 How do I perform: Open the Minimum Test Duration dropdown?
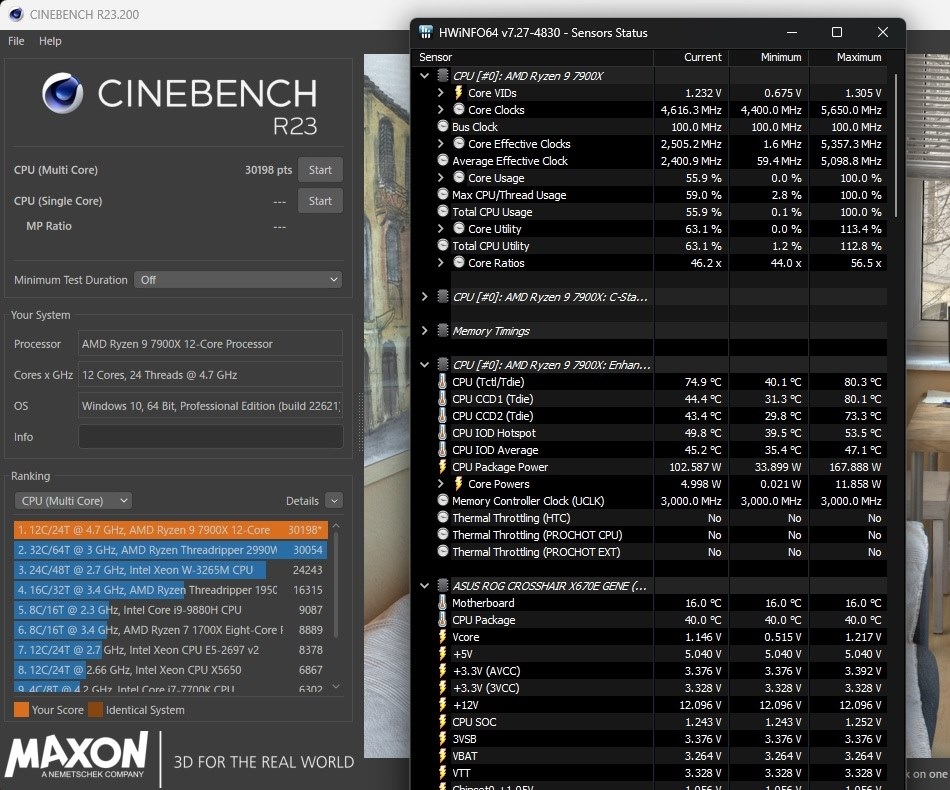pos(238,280)
